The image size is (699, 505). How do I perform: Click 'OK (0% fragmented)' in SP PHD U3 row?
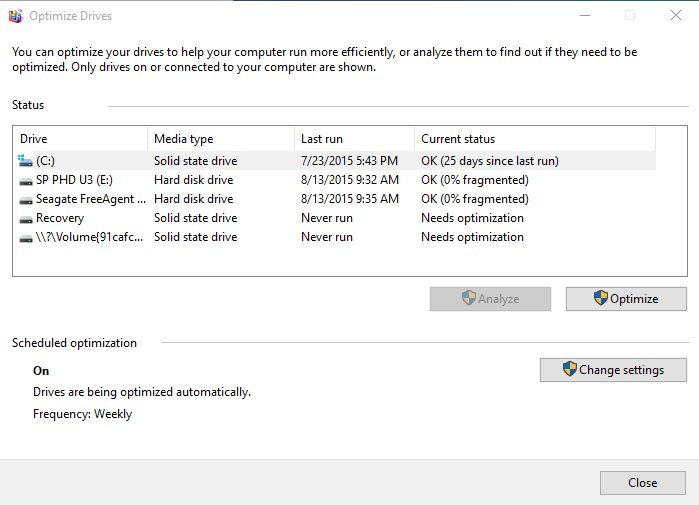[x=475, y=180]
